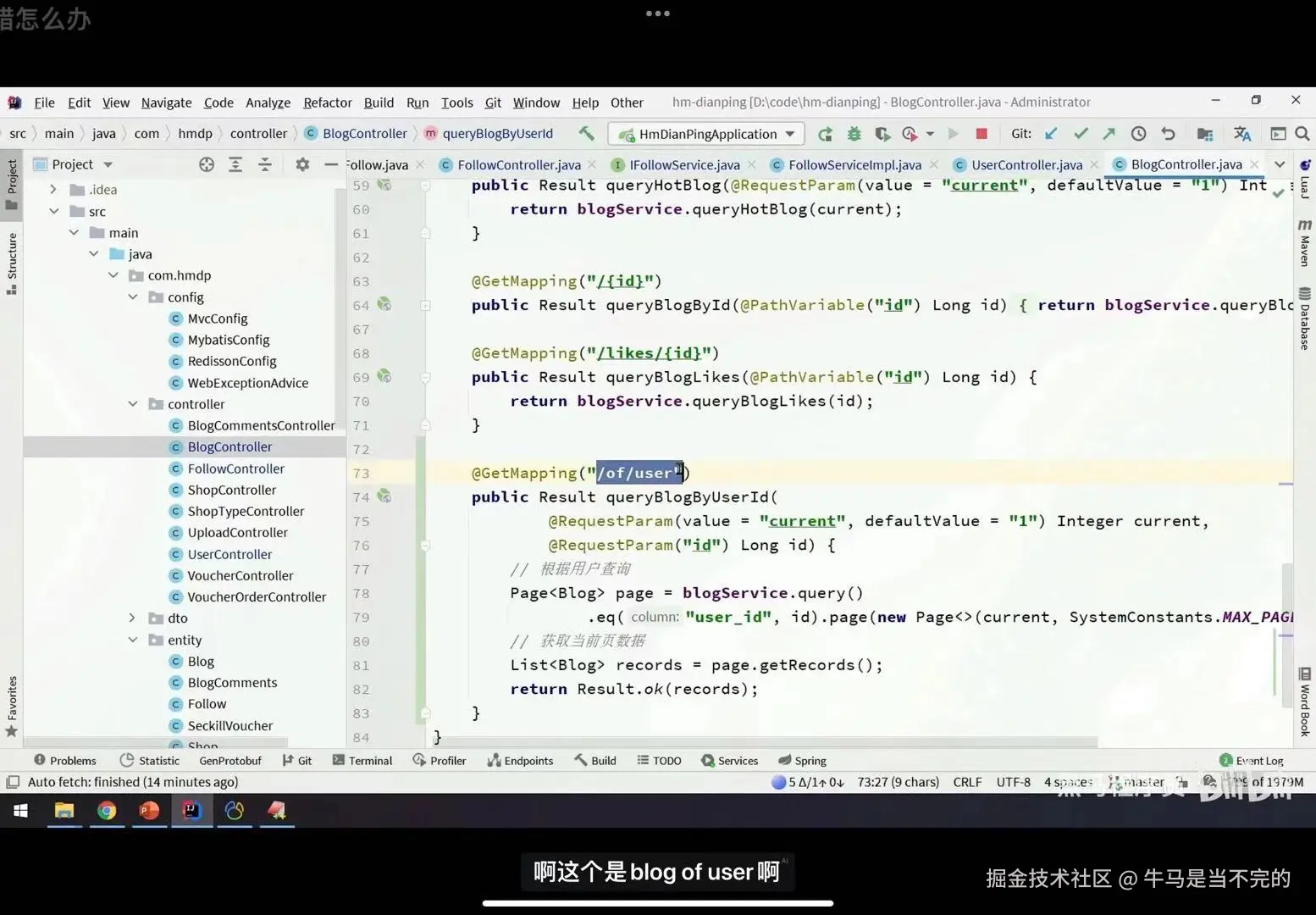Select UserController in project tree
Viewport: 1316px width, 915px height.
pos(229,554)
